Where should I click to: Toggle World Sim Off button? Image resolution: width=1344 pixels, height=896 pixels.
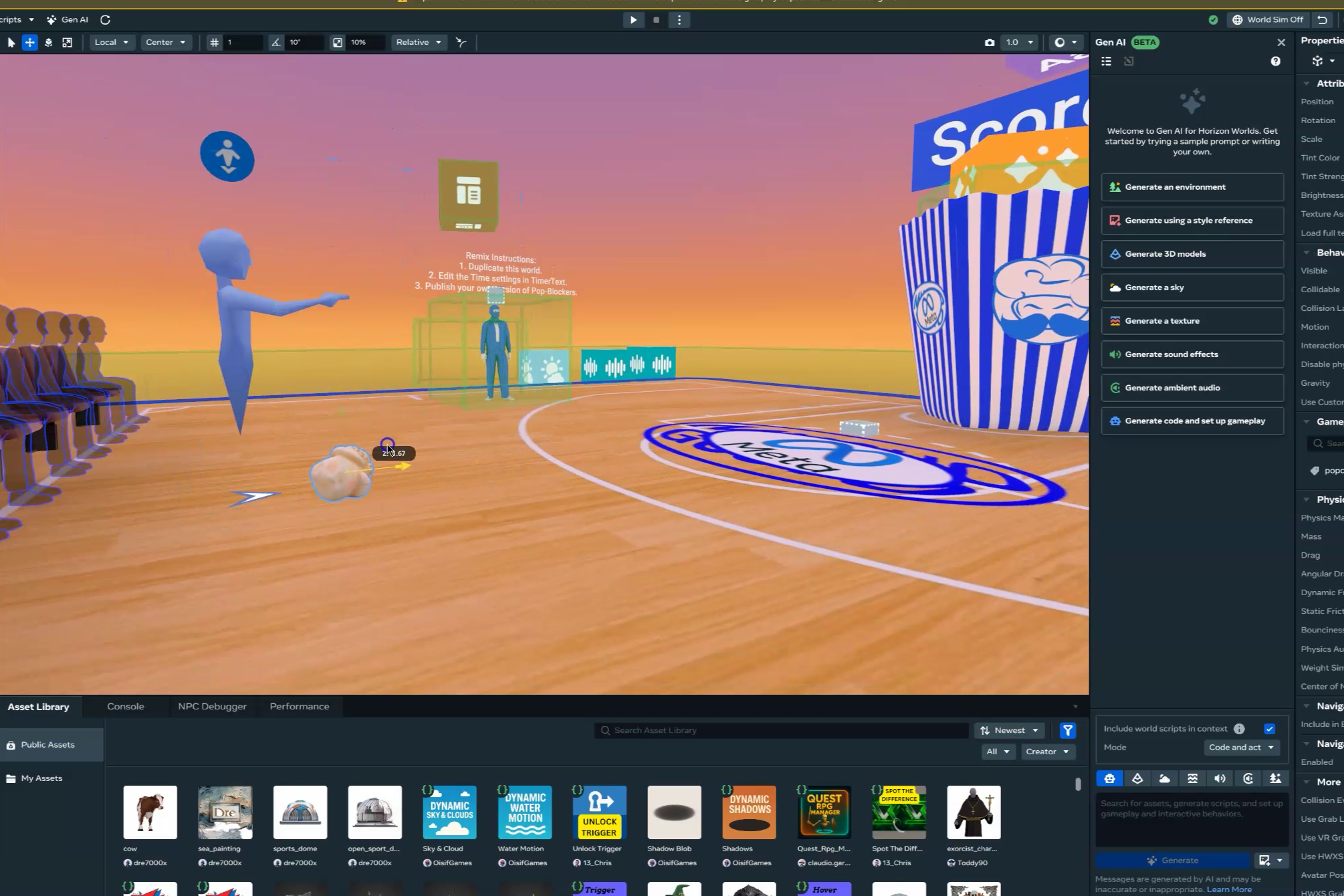coord(1268,19)
